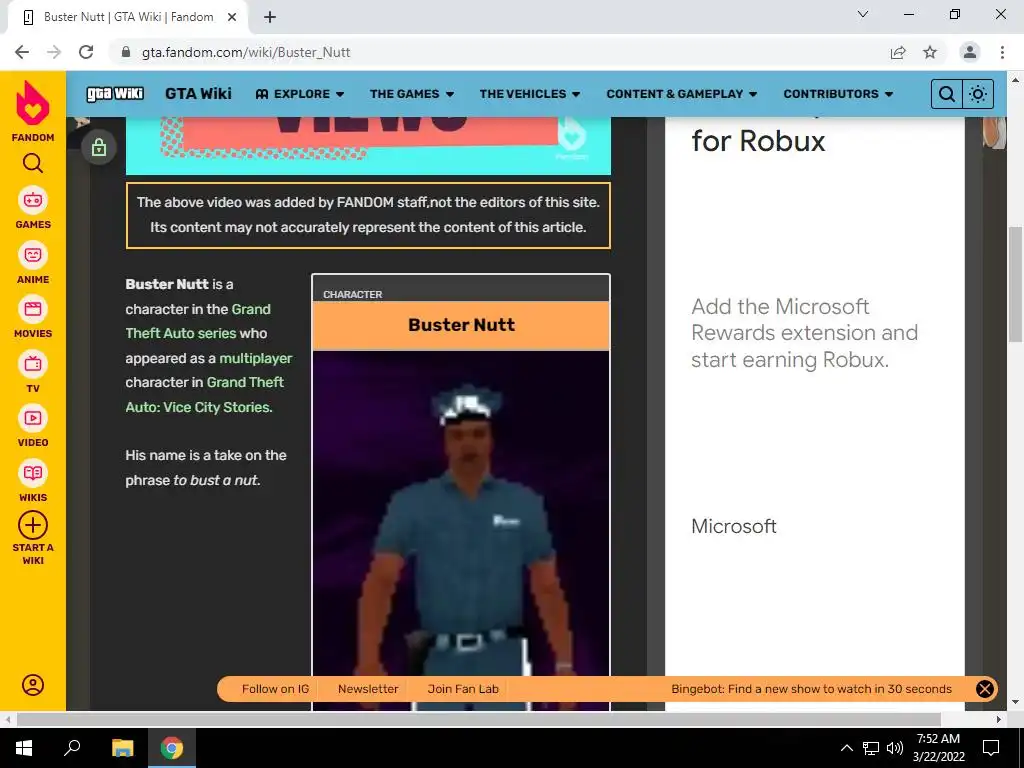Click the browser forward arrow
Viewport: 1024px width, 768px height.
(54, 52)
